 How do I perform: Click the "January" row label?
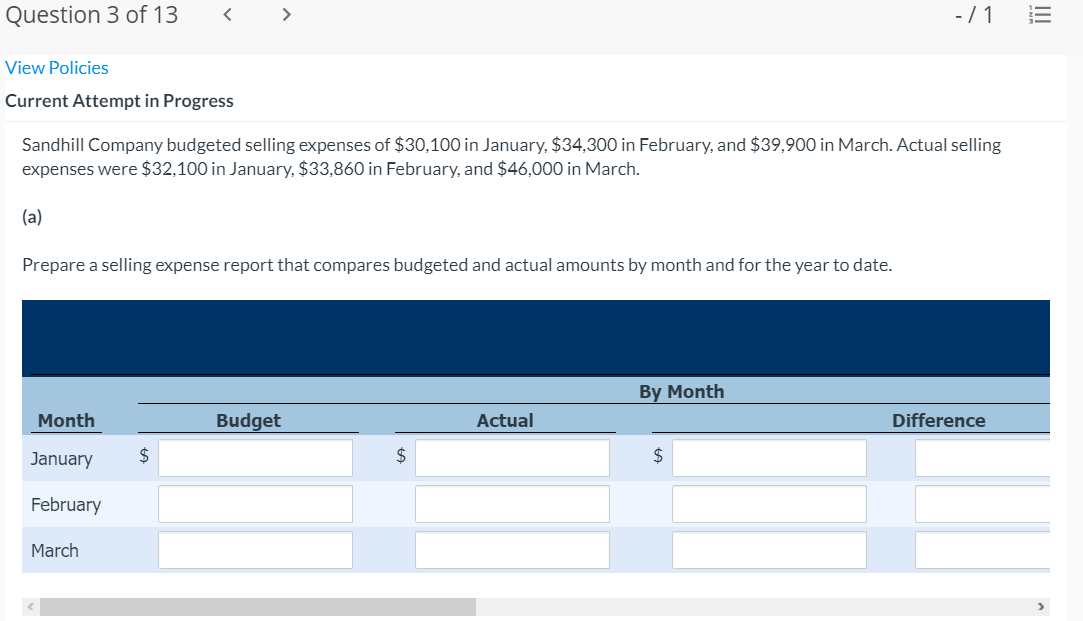pyautogui.click(x=61, y=459)
